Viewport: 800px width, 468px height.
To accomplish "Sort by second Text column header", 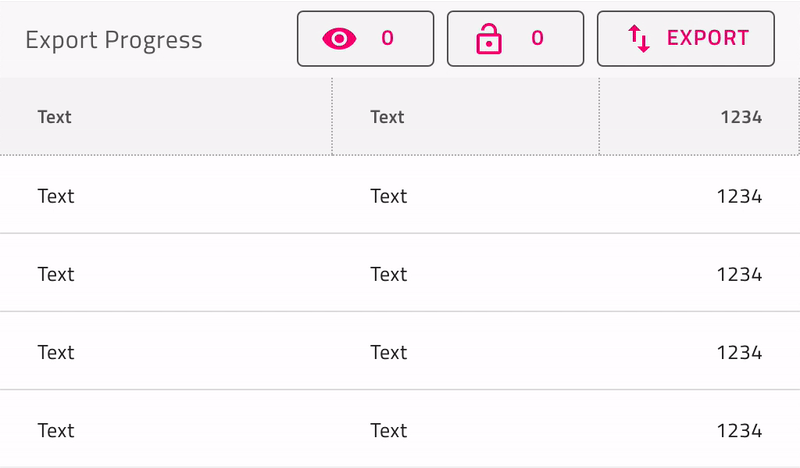I will coord(387,117).
